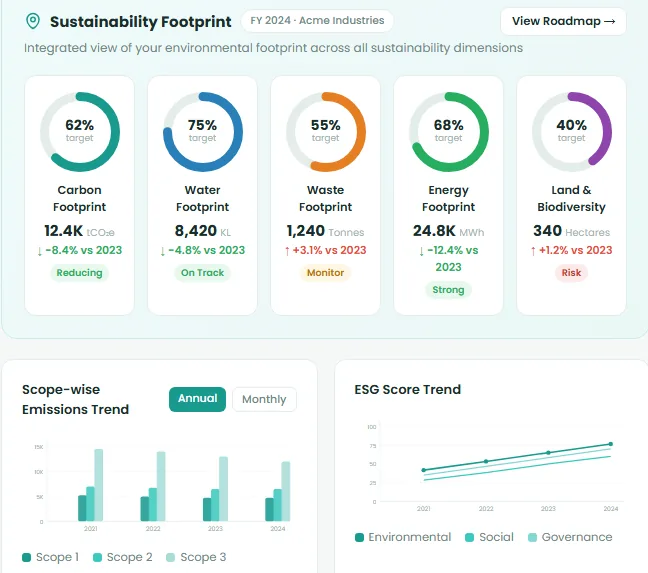Click the 1,240 Tonnes value
This screenshot has height=573, width=648.
(x=325, y=231)
